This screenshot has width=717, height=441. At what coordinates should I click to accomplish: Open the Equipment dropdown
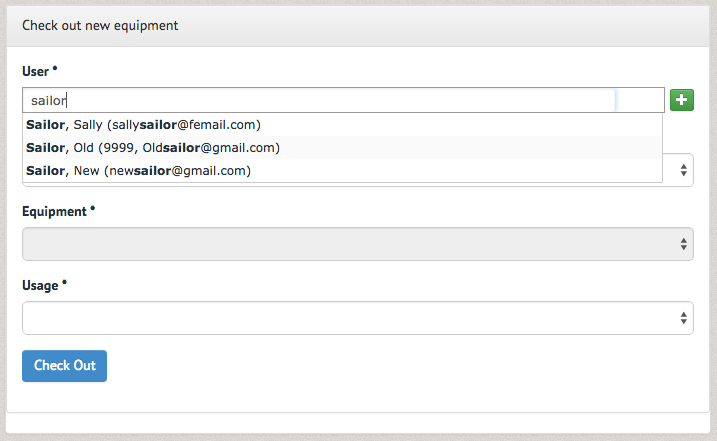(358, 244)
